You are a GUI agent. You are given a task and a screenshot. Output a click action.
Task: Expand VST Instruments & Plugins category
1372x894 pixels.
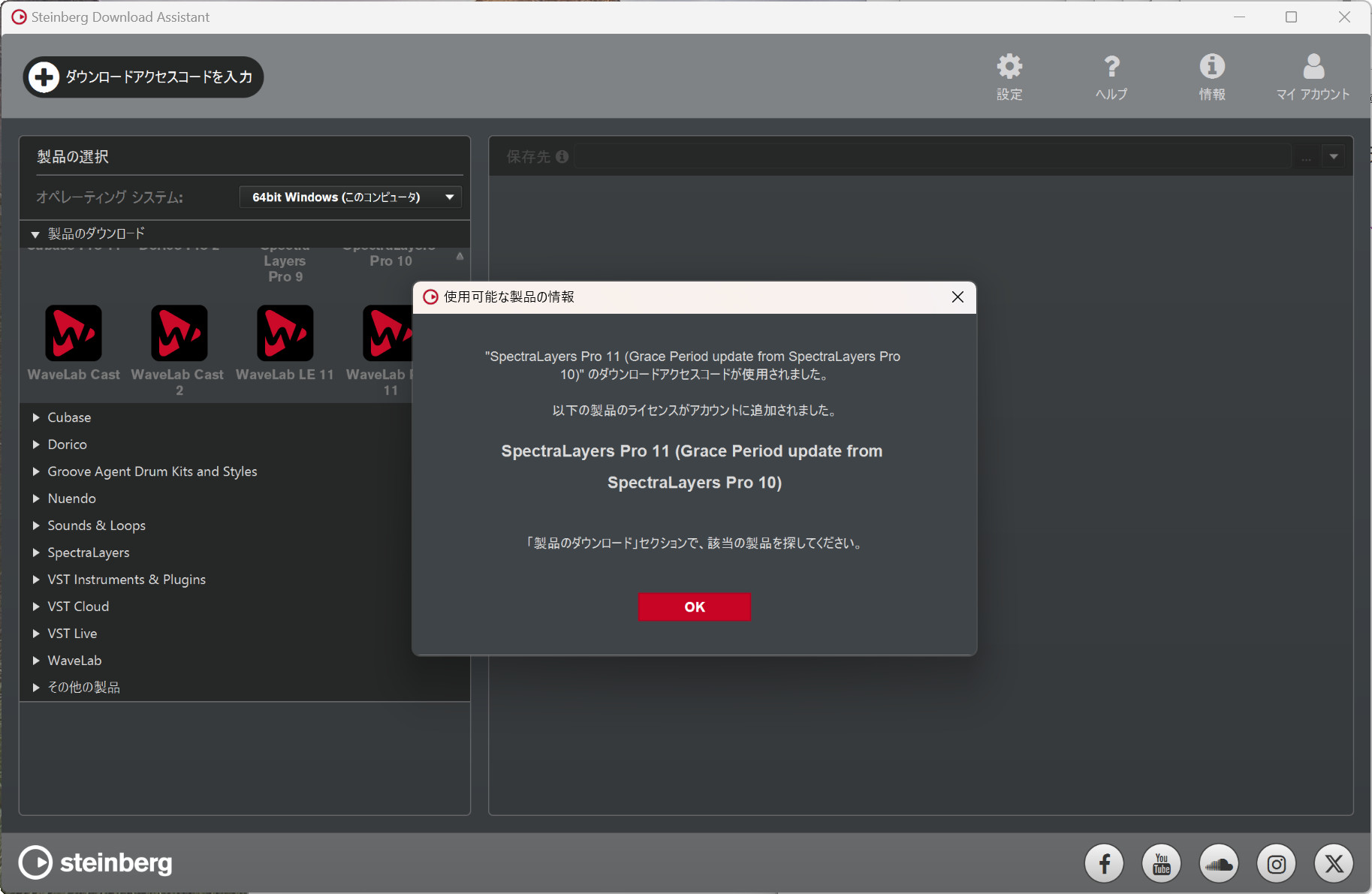(35, 579)
